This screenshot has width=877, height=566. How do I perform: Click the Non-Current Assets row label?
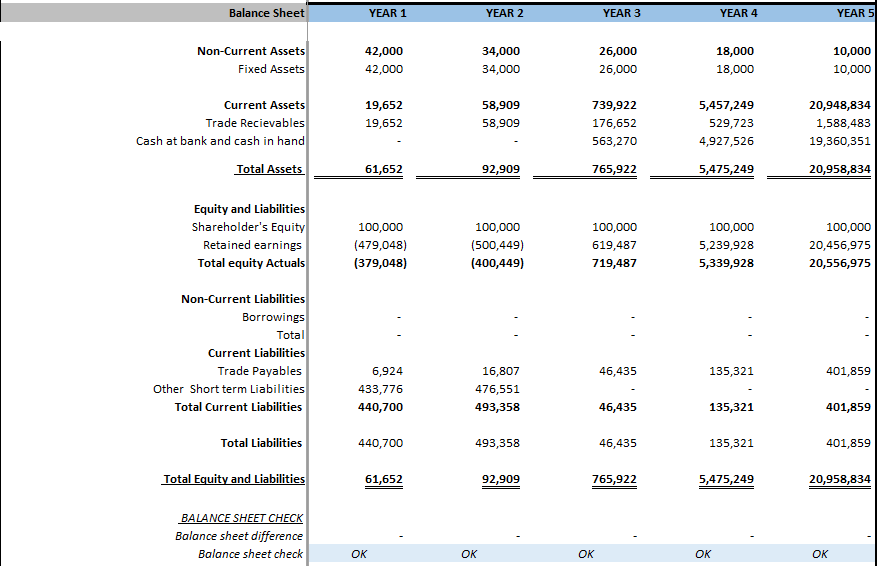point(251,51)
